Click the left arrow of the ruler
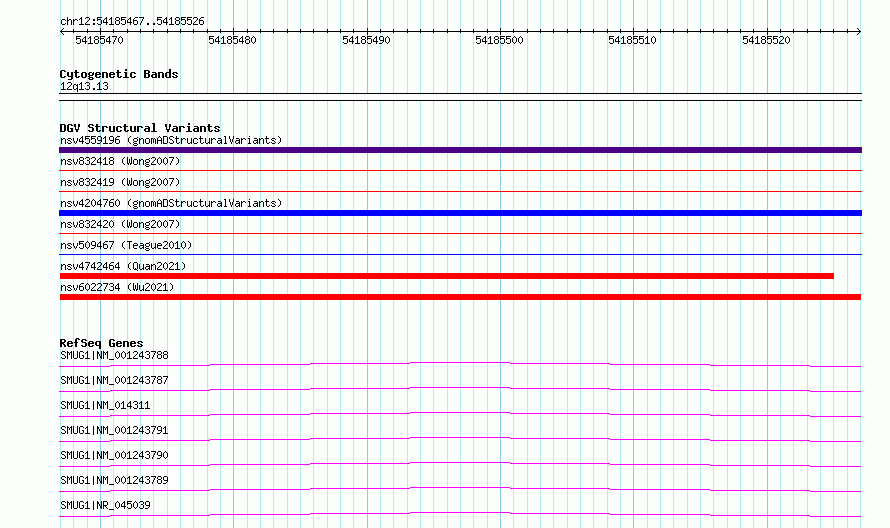Screen dimensions: 890x528 click(62, 31)
